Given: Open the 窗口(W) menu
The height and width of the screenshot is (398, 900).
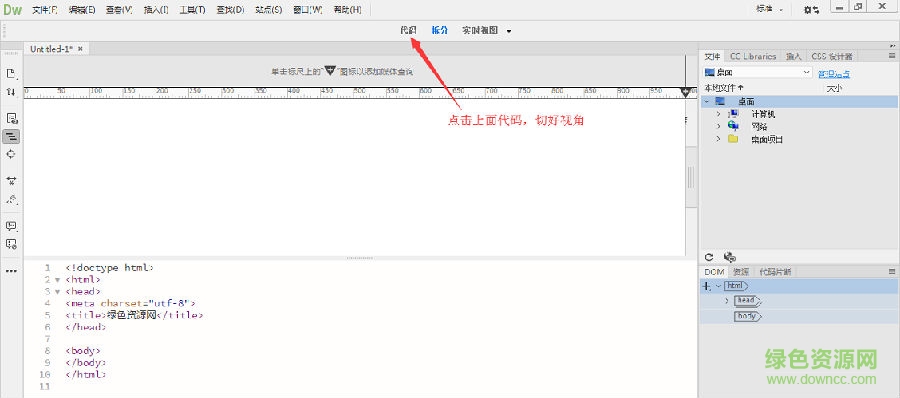Looking at the screenshot, I should pyautogui.click(x=308, y=10).
